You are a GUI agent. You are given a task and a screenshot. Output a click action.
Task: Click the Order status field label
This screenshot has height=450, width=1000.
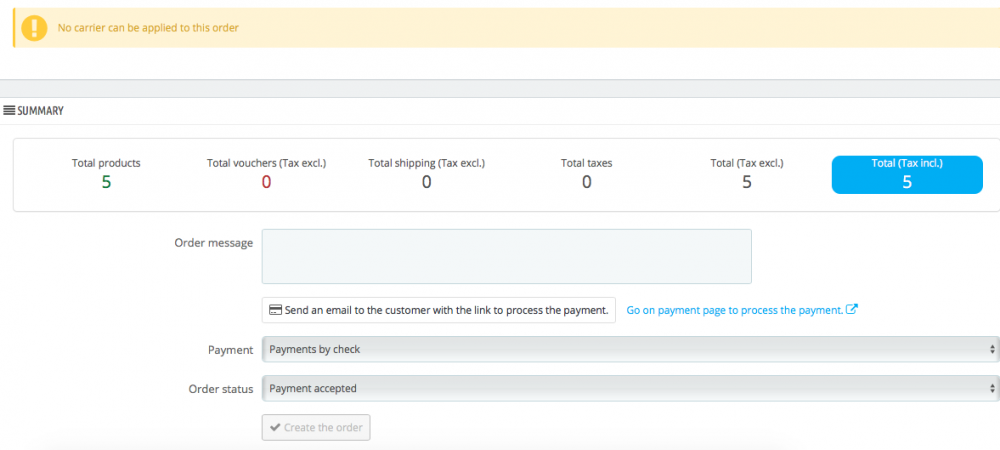(221, 389)
